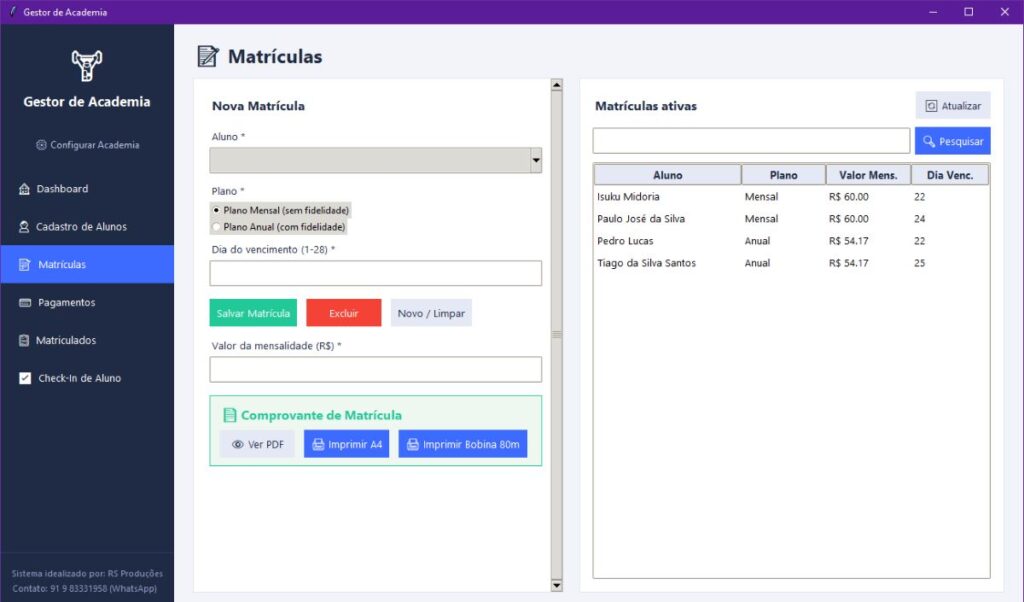
Task: Go to Cadastro de Alunos
Action: tap(87, 227)
